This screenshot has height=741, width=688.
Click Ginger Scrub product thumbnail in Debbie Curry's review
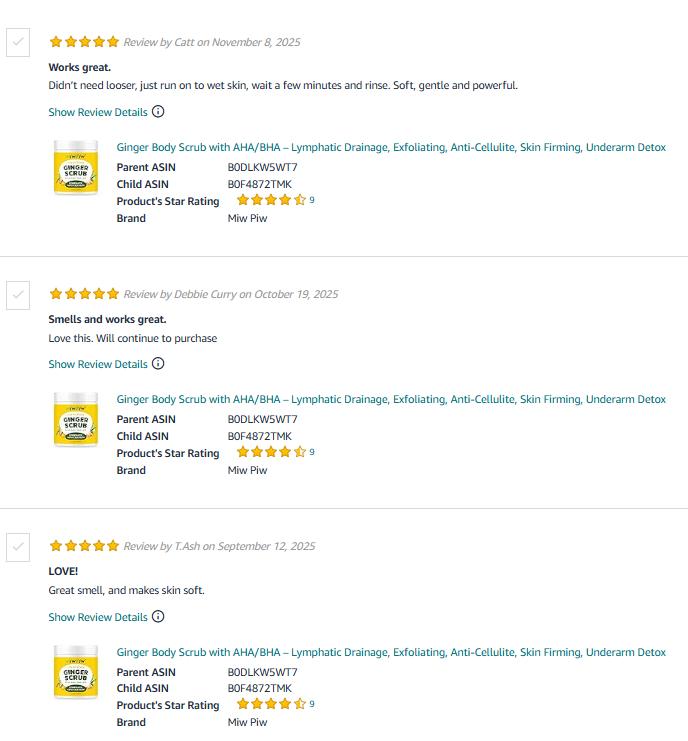[76, 420]
